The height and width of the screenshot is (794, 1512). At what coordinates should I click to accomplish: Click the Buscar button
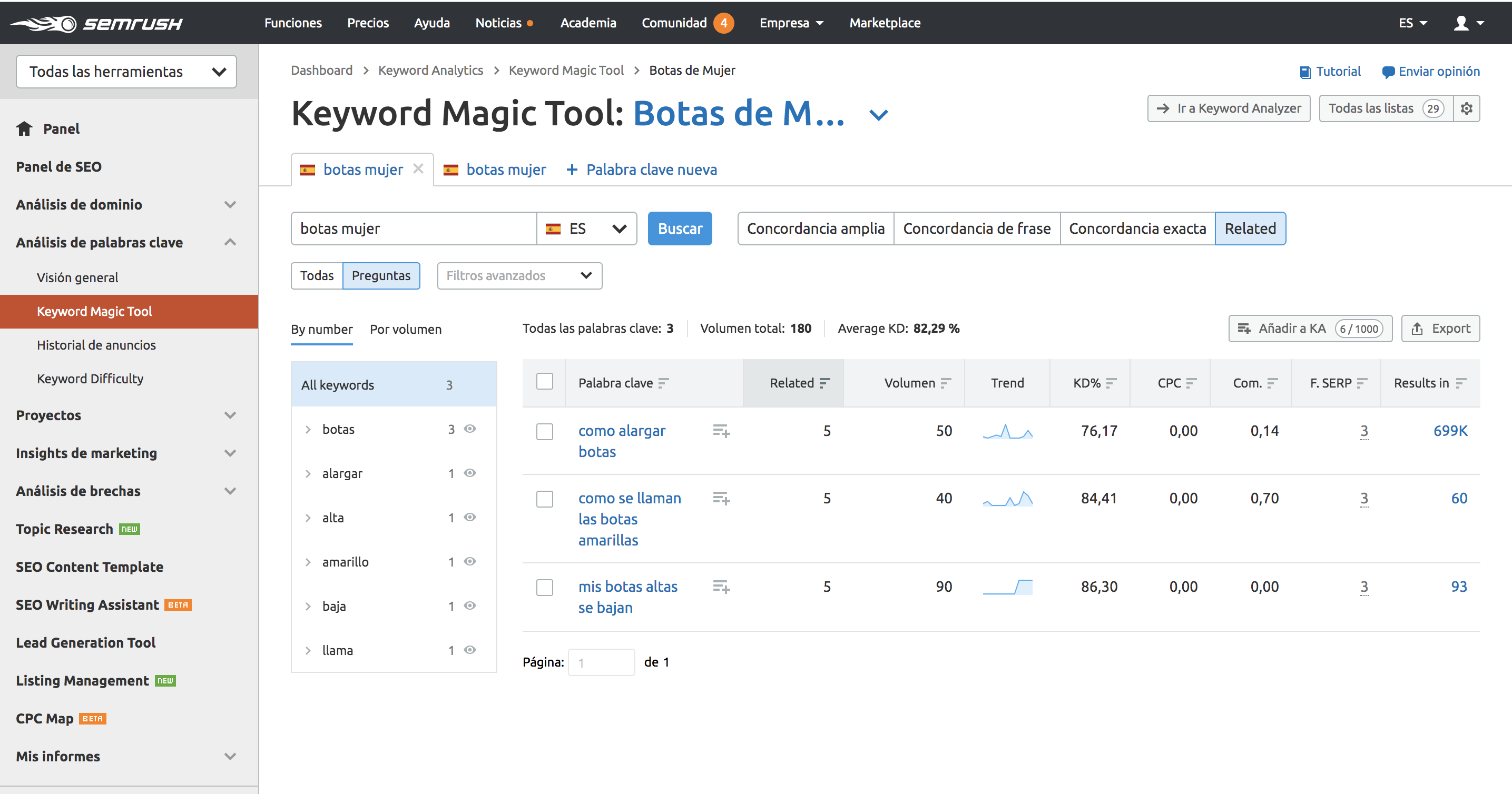click(680, 229)
